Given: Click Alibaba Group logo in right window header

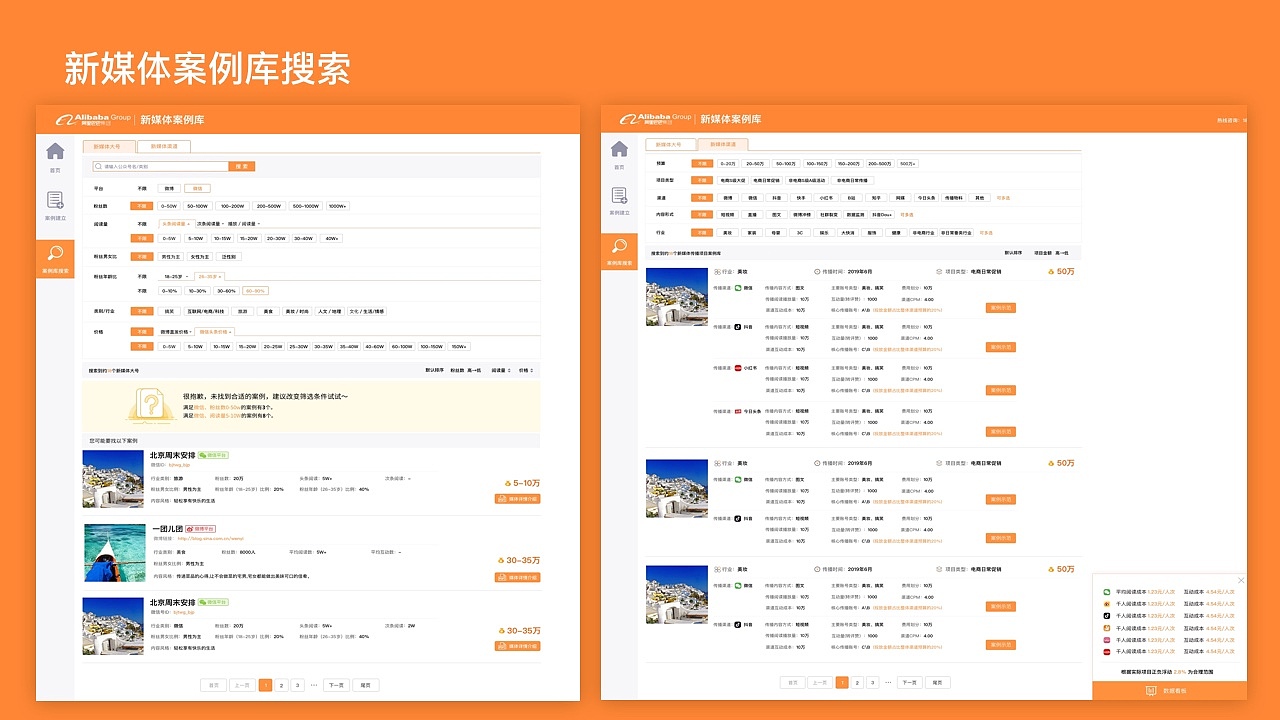Looking at the screenshot, I should coord(656,118).
